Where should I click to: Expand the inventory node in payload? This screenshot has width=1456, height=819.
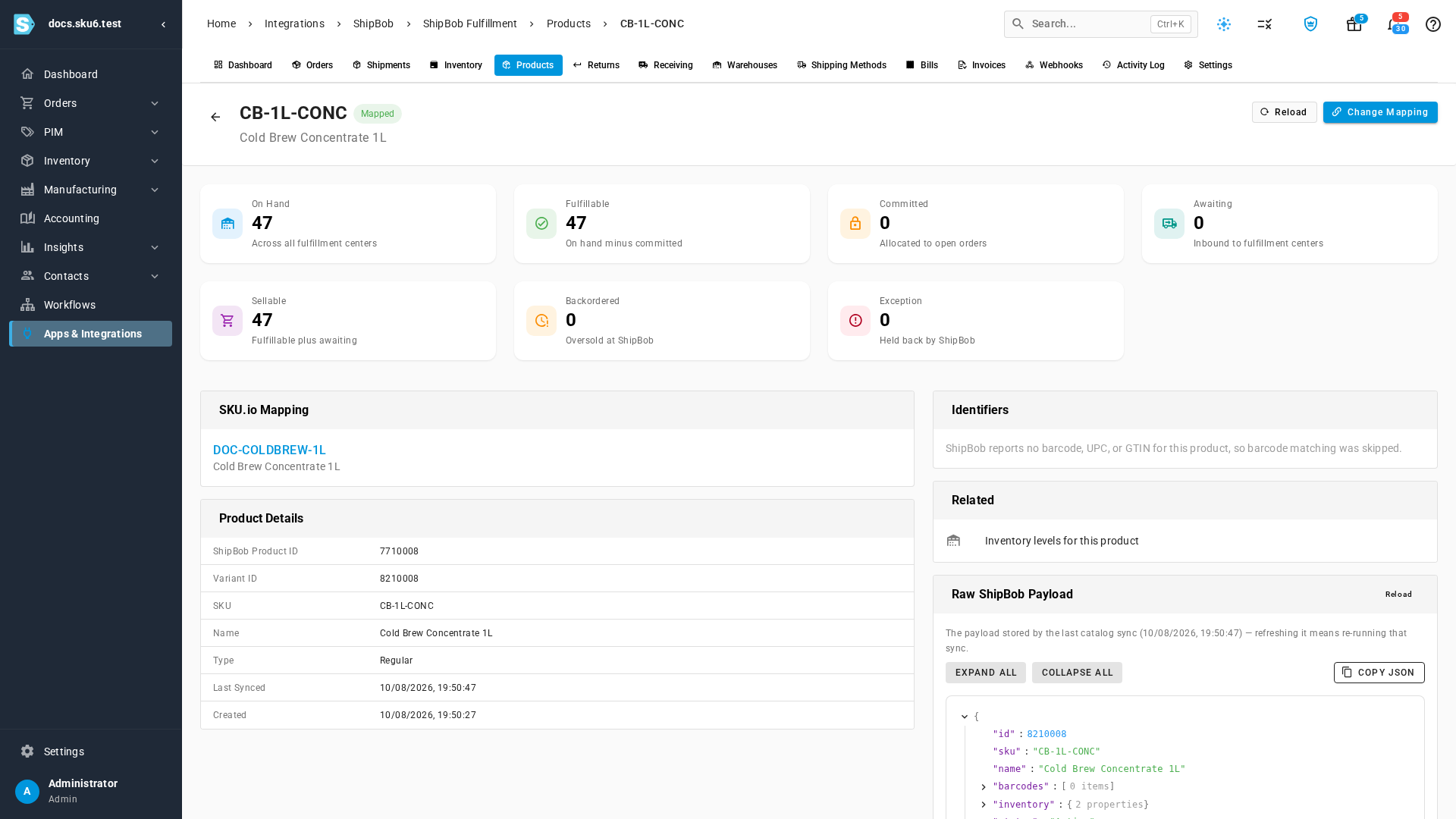click(984, 805)
